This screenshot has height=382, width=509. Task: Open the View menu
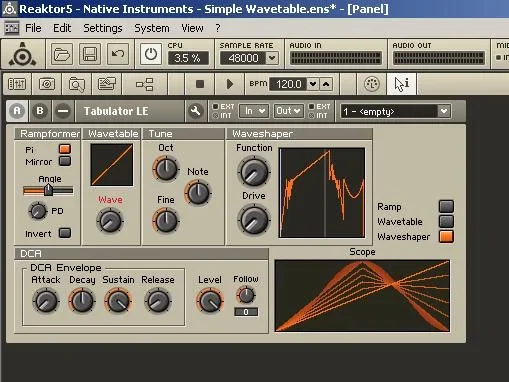coord(192,28)
